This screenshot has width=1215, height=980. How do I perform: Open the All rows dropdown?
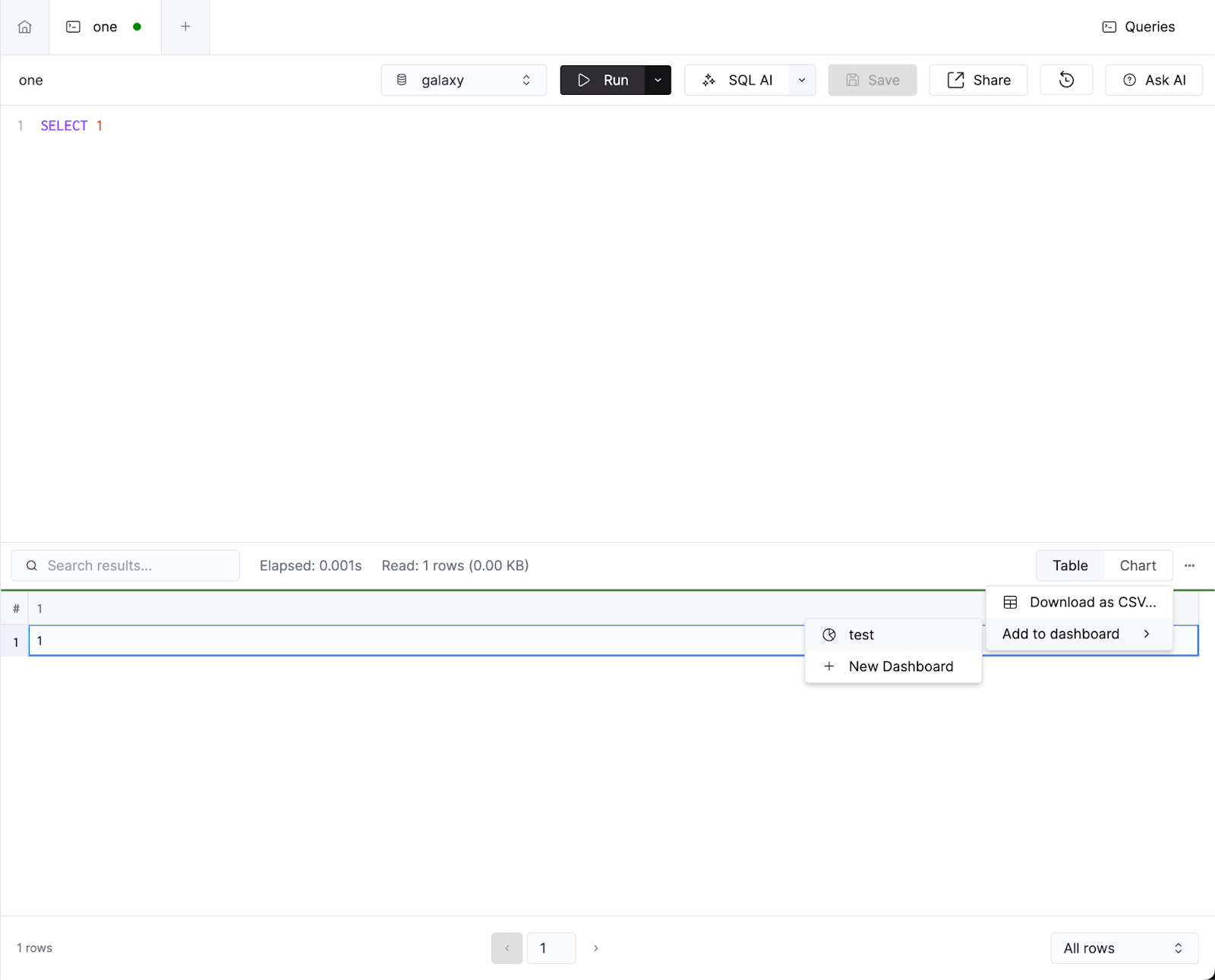pos(1124,947)
